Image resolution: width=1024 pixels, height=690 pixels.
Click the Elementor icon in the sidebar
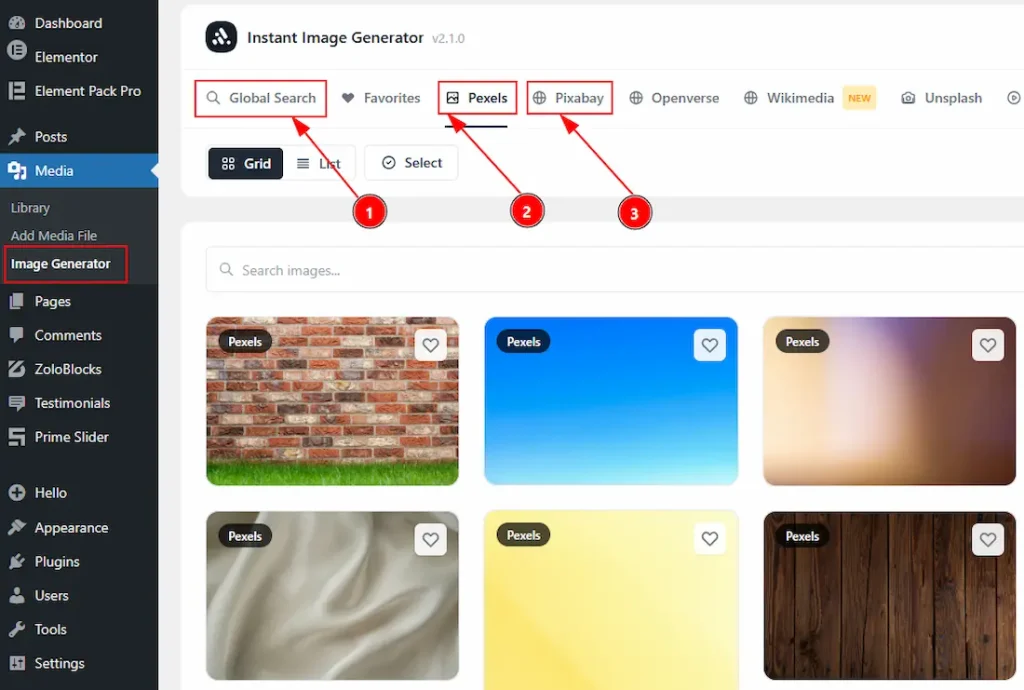coord(17,51)
